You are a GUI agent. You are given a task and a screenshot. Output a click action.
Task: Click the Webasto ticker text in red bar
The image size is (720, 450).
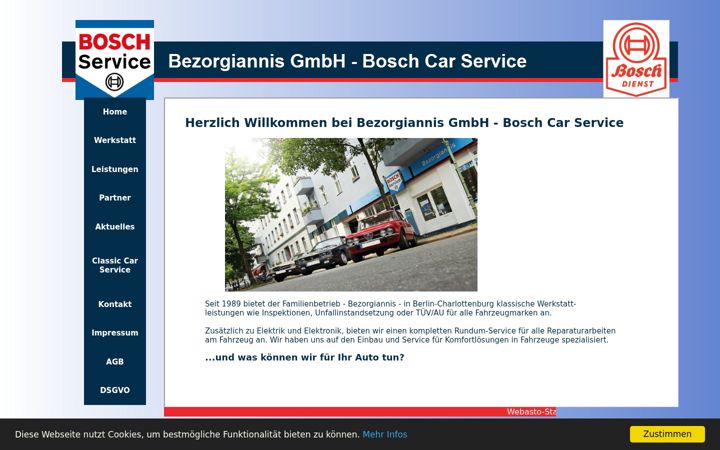pyautogui.click(x=531, y=411)
